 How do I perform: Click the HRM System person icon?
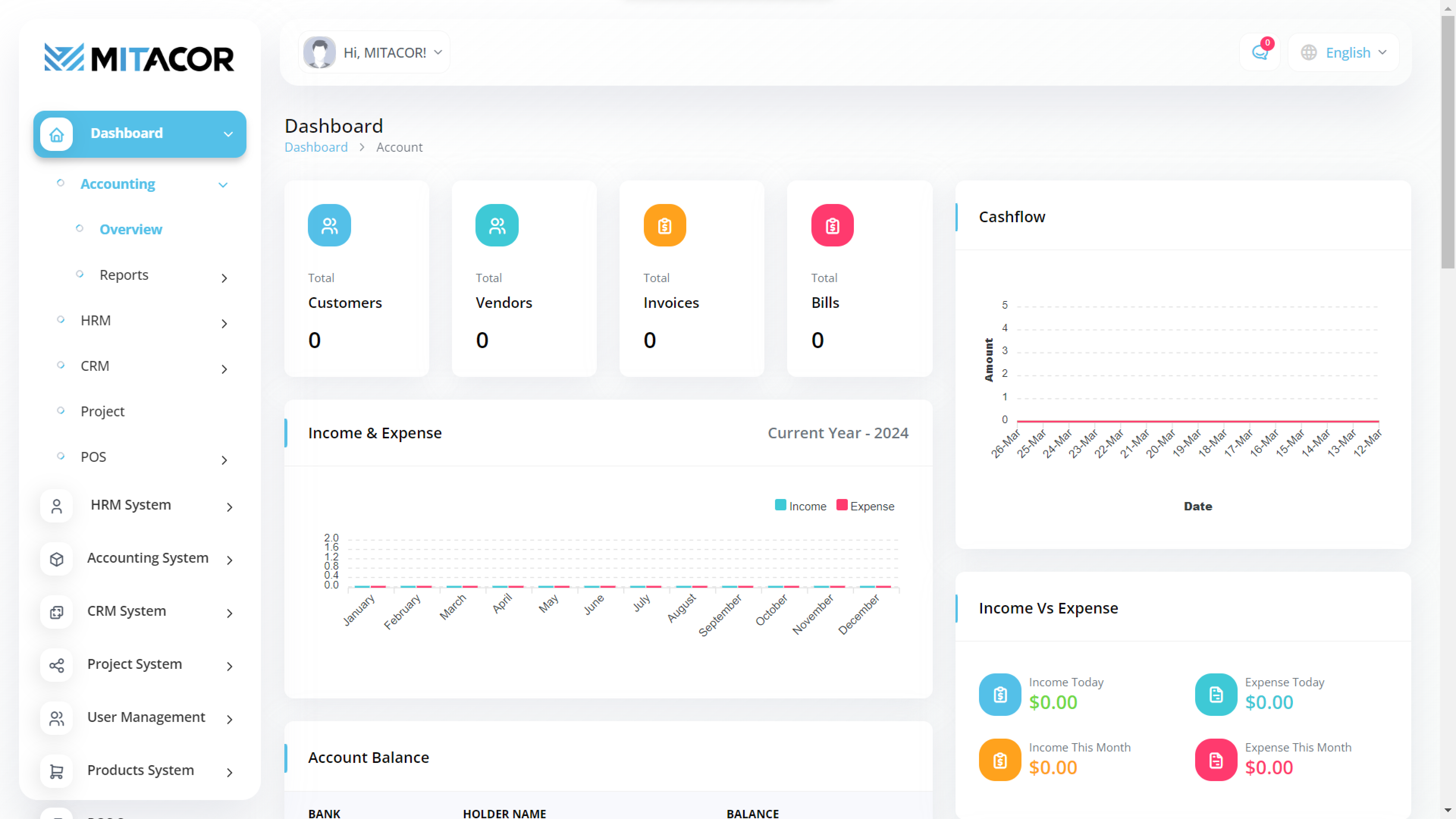pyautogui.click(x=56, y=506)
